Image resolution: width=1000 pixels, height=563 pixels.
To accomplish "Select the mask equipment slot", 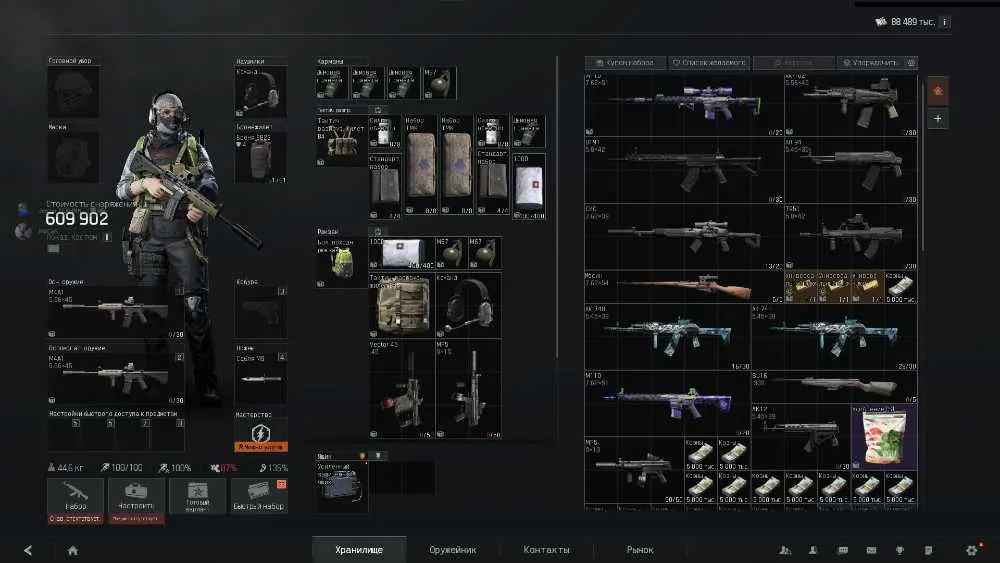I will 73,157.
